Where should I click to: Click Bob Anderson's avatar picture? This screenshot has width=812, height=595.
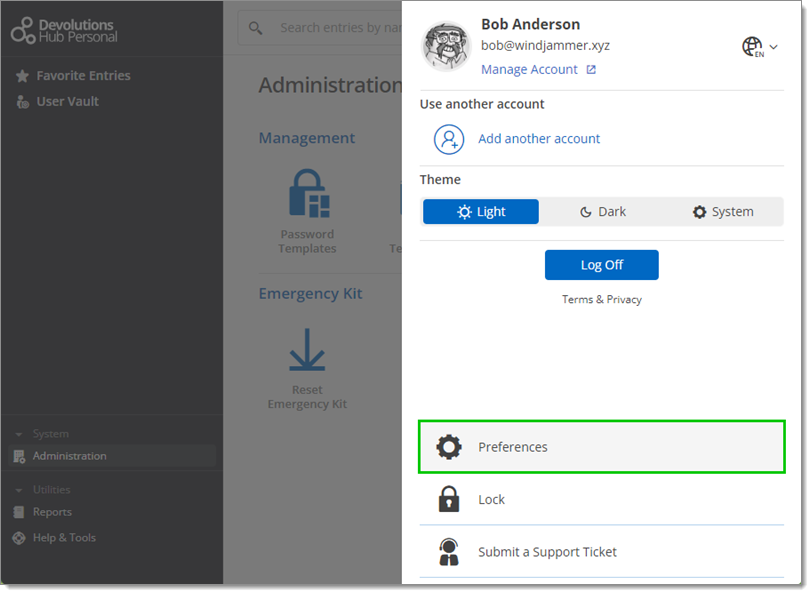point(446,46)
